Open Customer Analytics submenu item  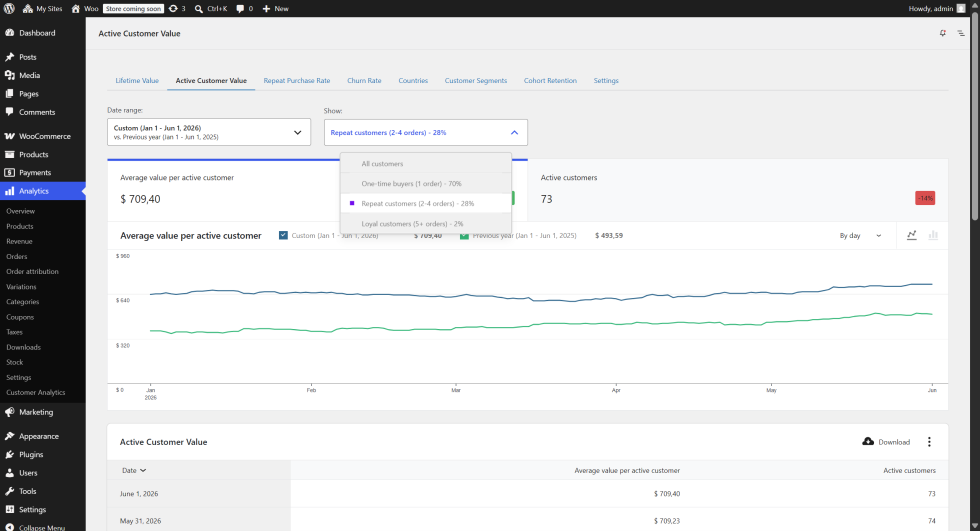click(36, 392)
